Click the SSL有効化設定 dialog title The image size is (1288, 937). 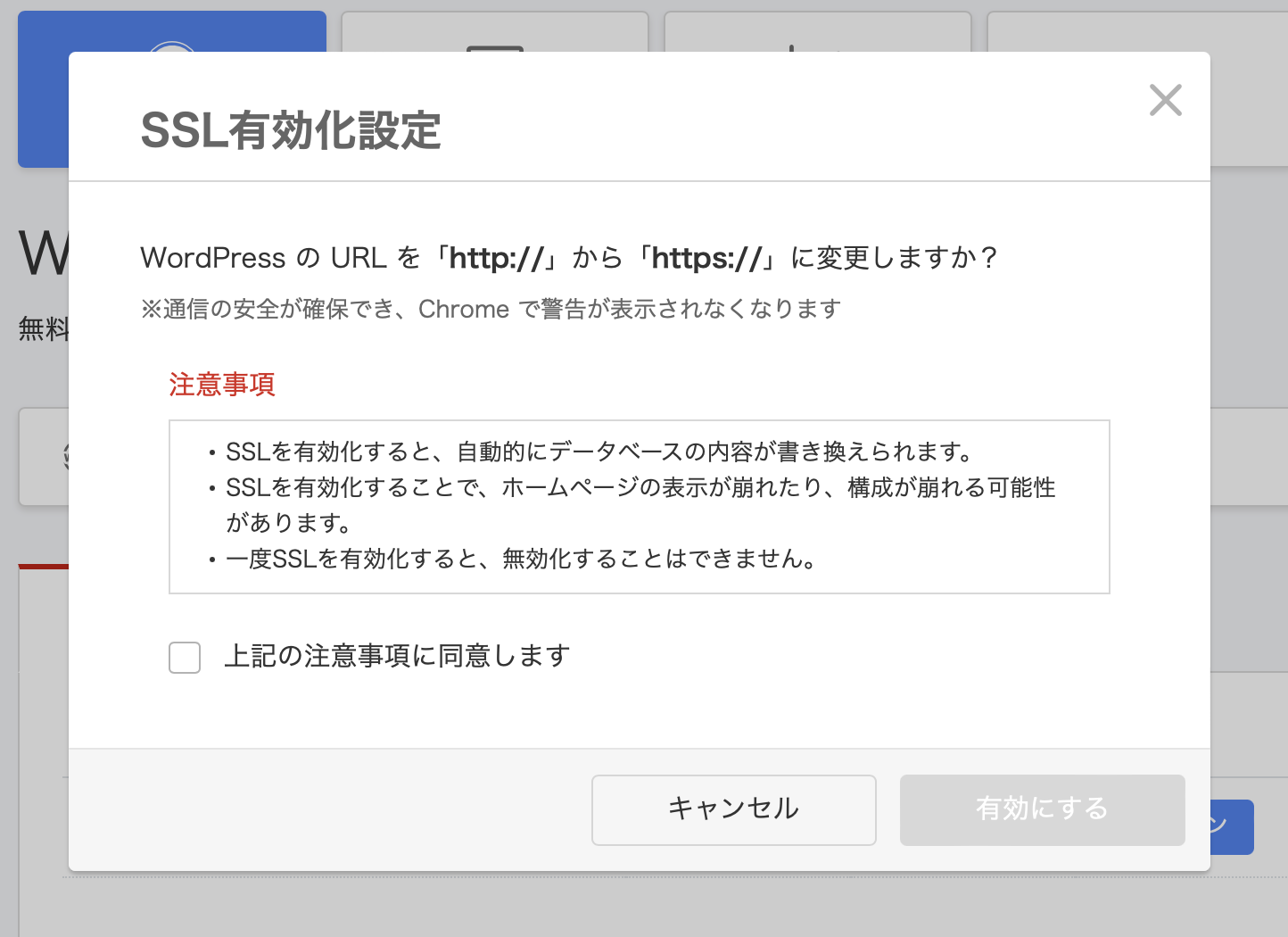291,130
